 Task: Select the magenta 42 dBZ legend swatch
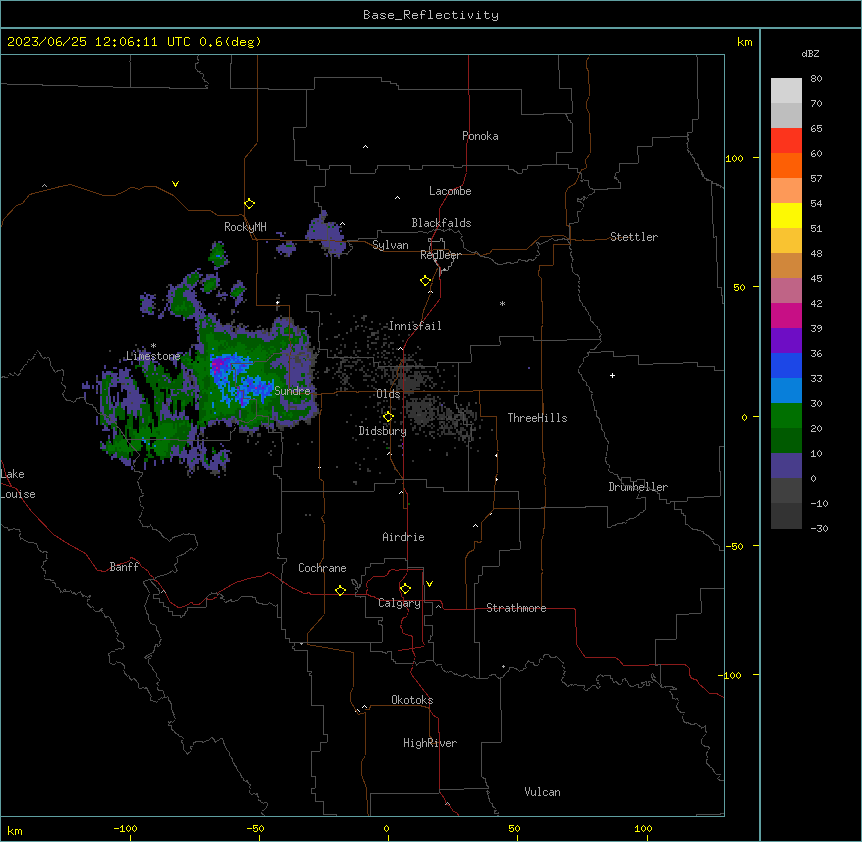pyautogui.click(x=786, y=315)
